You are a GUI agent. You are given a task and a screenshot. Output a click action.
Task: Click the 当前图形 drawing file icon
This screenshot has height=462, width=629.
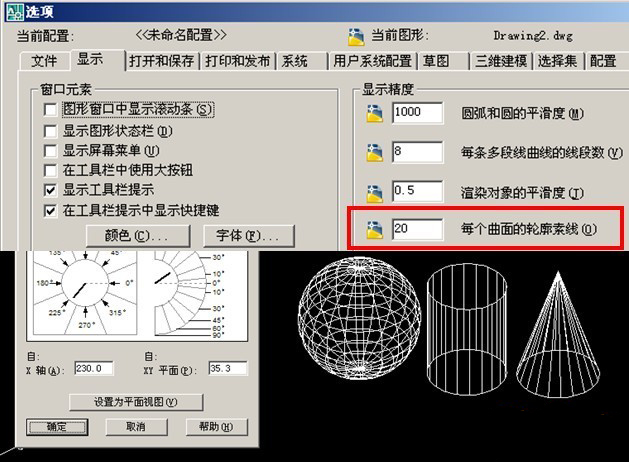(355, 38)
